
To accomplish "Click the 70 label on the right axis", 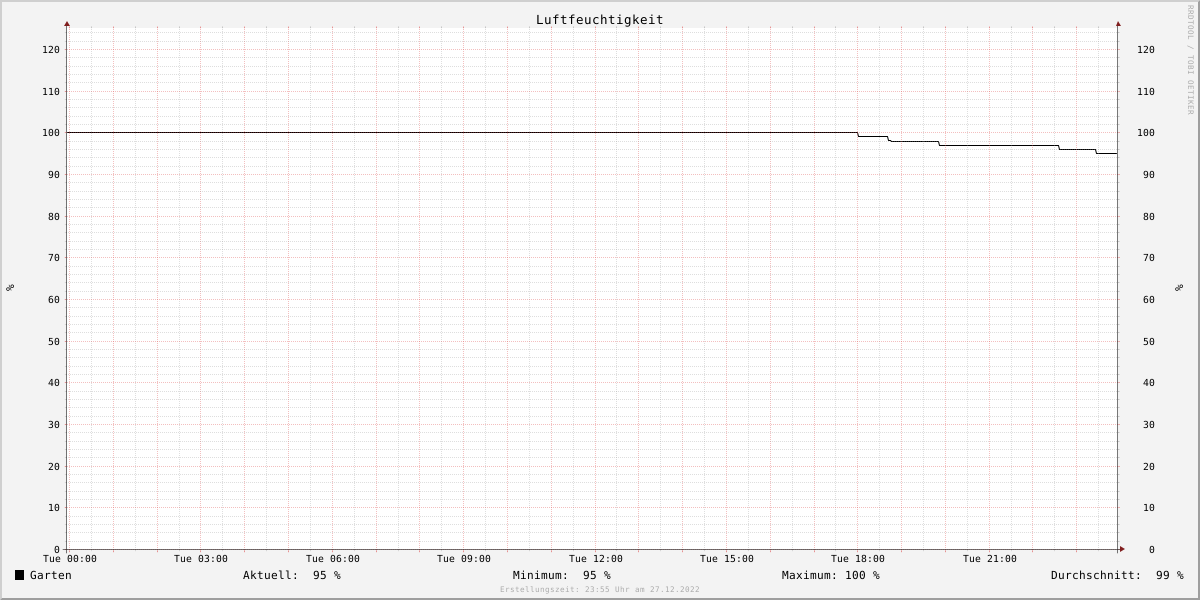I will point(1149,258).
